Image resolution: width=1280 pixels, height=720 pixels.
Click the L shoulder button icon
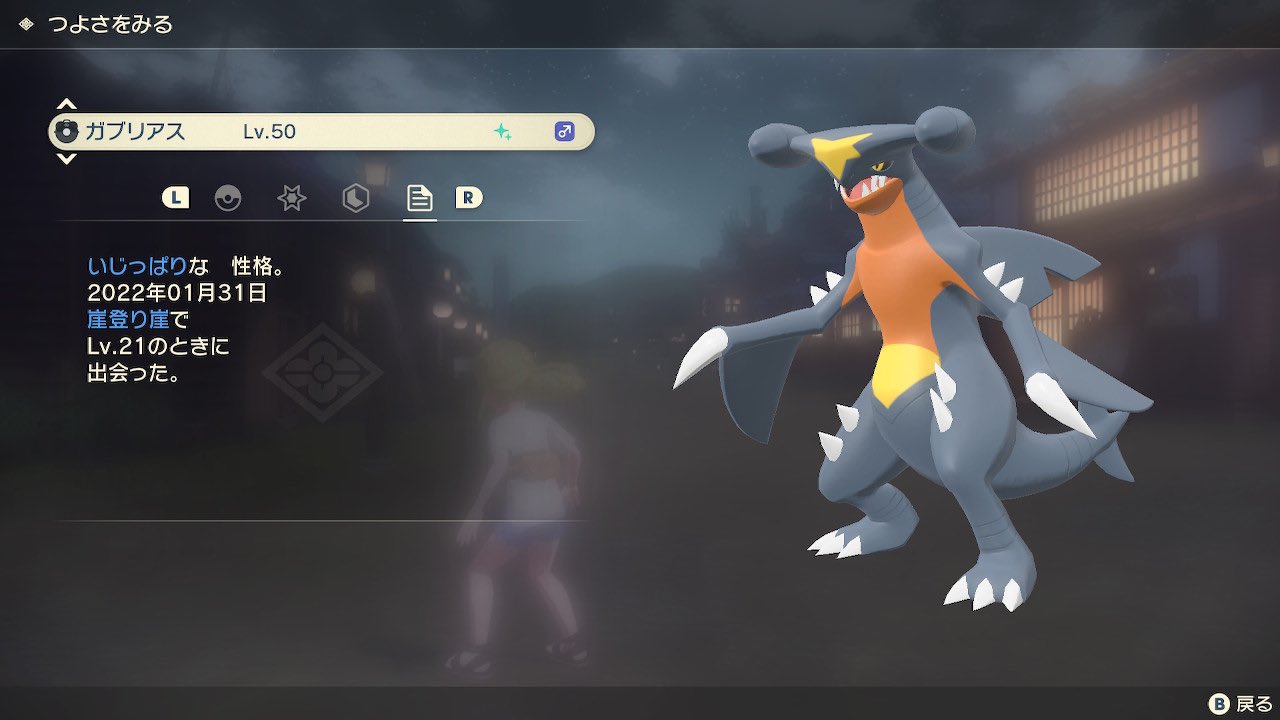[x=175, y=198]
